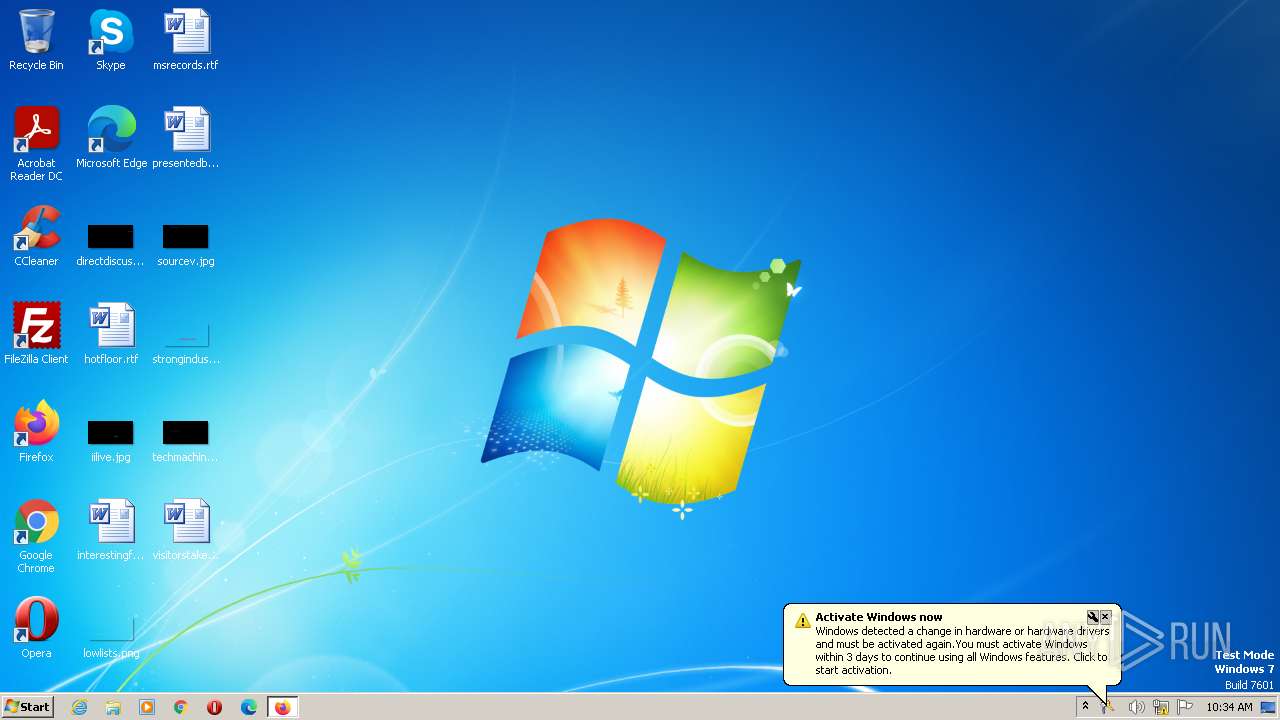This screenshot has width=1280, height=720.
Task: Select the CCleaner desktop shortcut
Action: click(36, 236)
